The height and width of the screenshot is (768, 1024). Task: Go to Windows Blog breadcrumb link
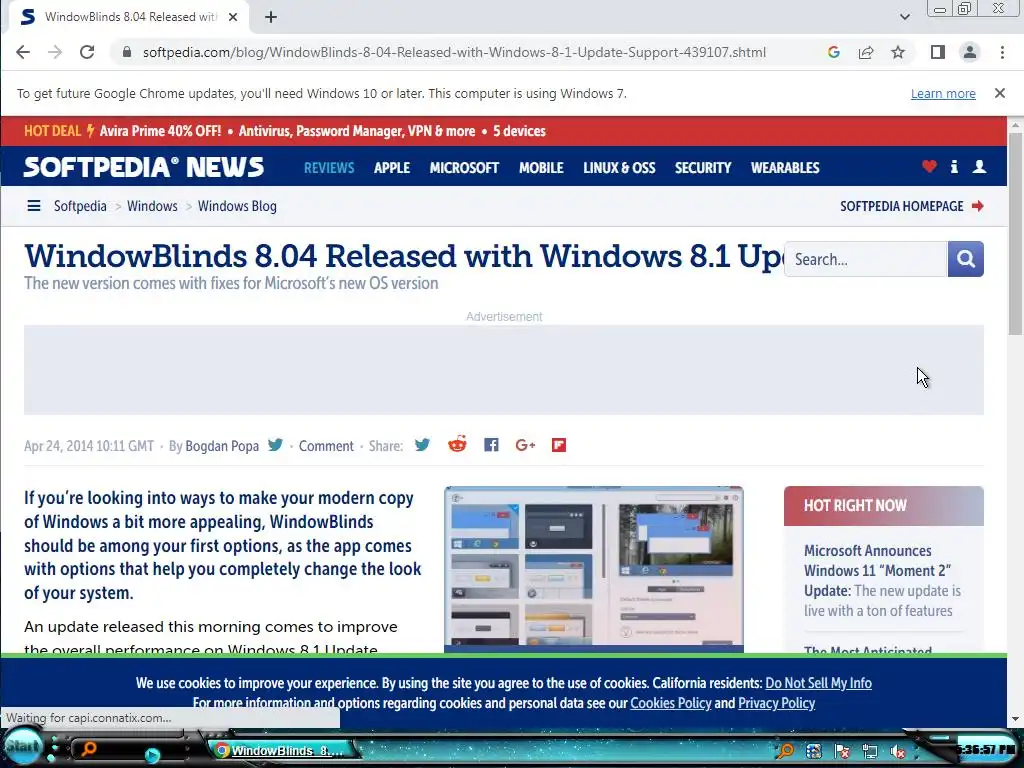(237, 206)
